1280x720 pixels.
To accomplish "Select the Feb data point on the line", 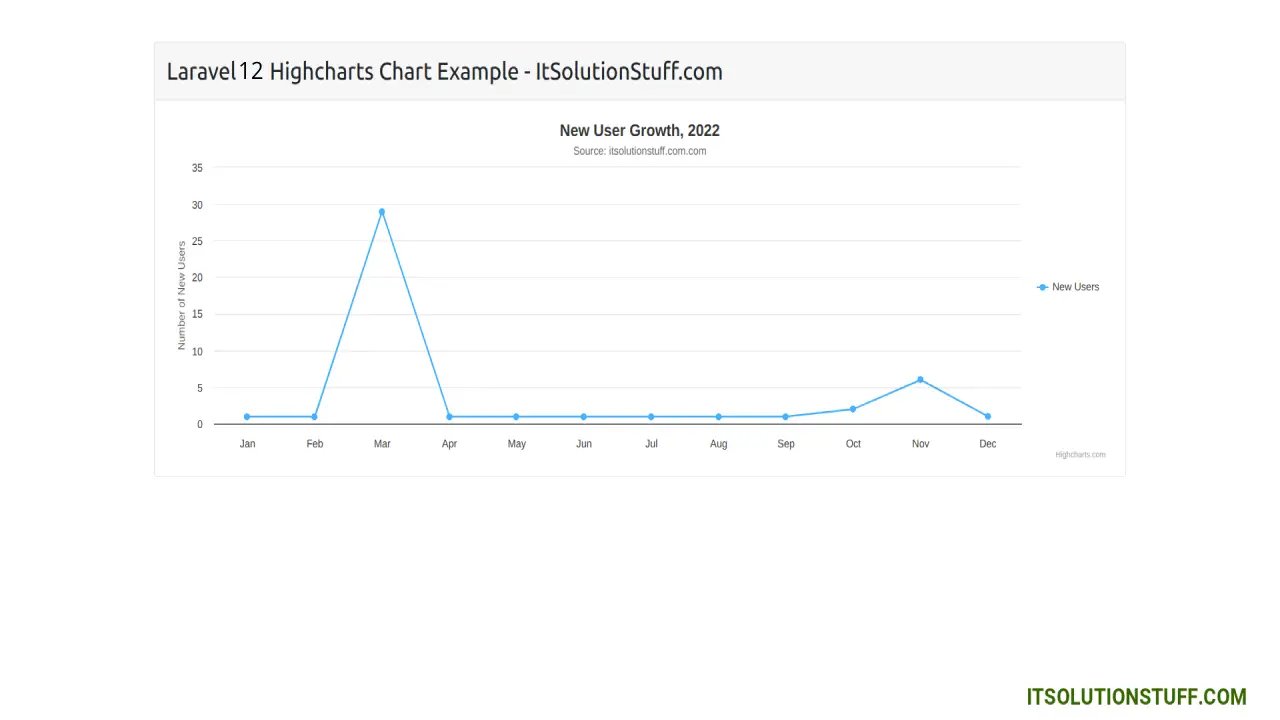I will coord(314,417).
